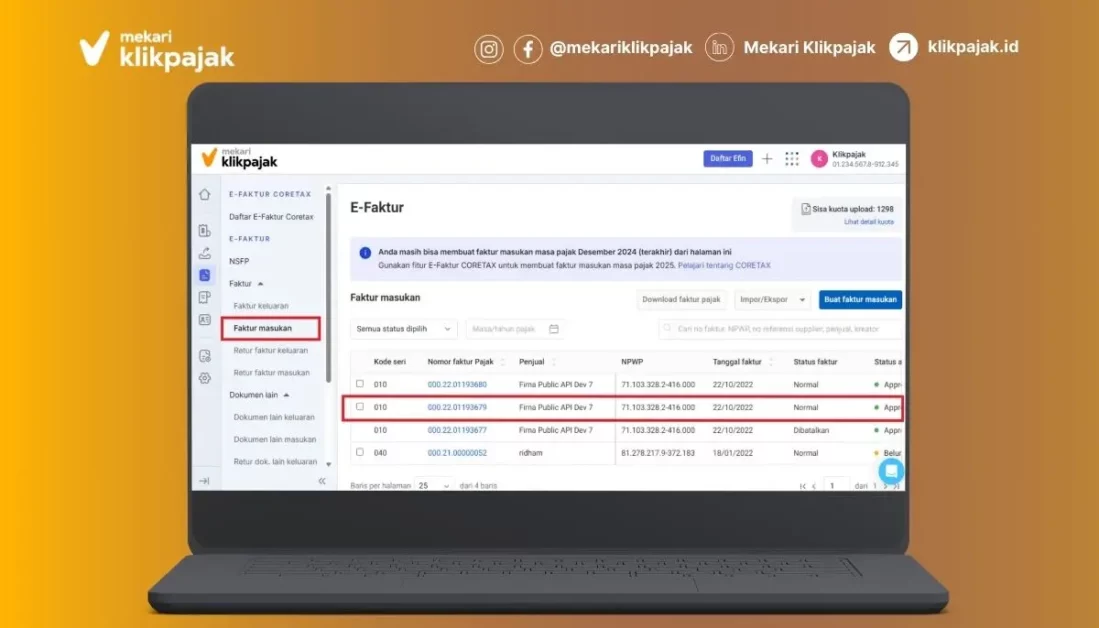Open Lihat detail kuota link
This screenshot has height=628, width=1099.
(x=868, y=221)
